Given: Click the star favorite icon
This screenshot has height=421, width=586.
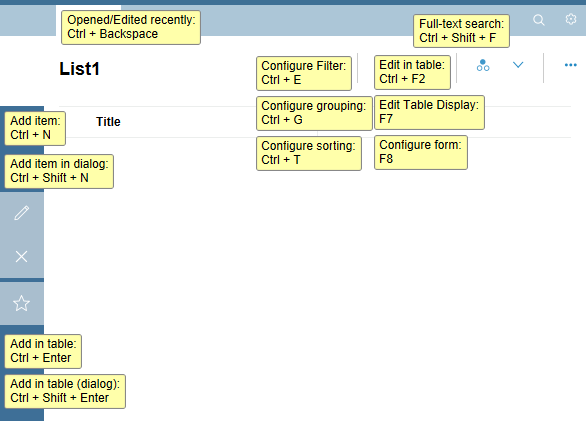Looking at the screenshot, I should (x=21, y=303).
